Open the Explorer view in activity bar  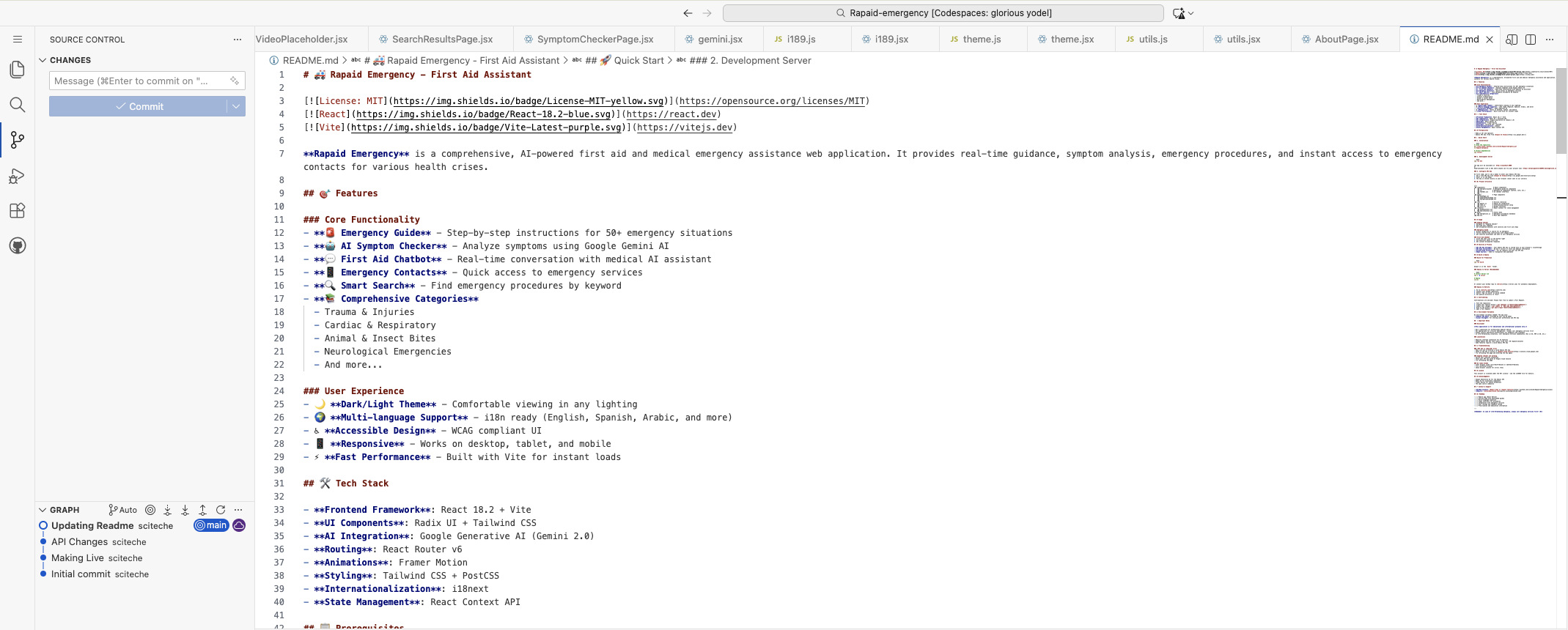pyautogui.click(x=18, y=70)
